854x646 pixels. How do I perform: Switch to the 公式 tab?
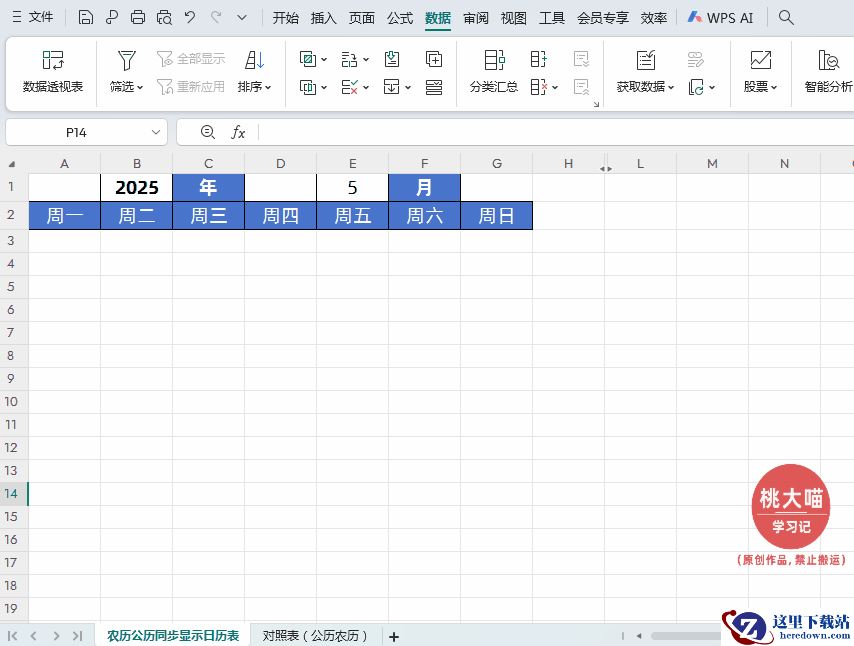coord(400,18)
